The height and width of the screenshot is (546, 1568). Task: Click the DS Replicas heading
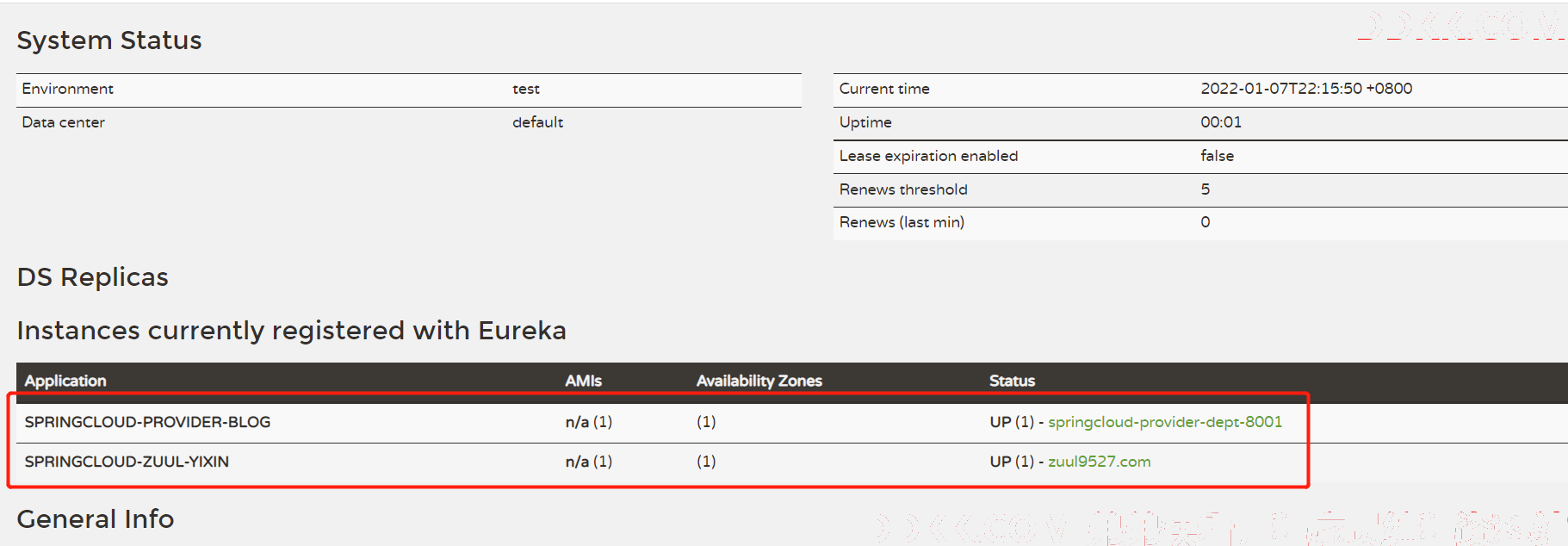pyautogui.click(x=93, y=277)
